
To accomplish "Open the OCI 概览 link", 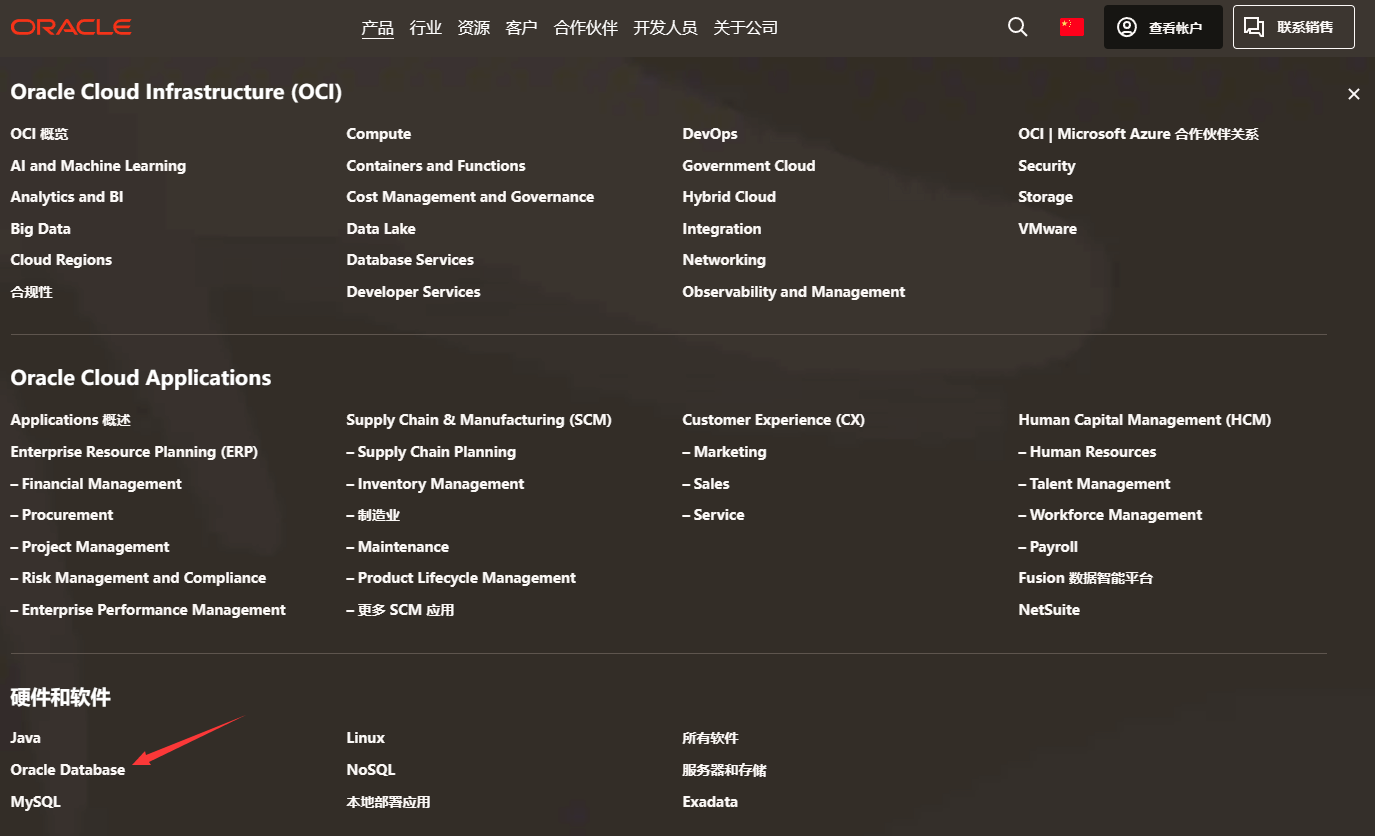I will [x=40, y=134].
